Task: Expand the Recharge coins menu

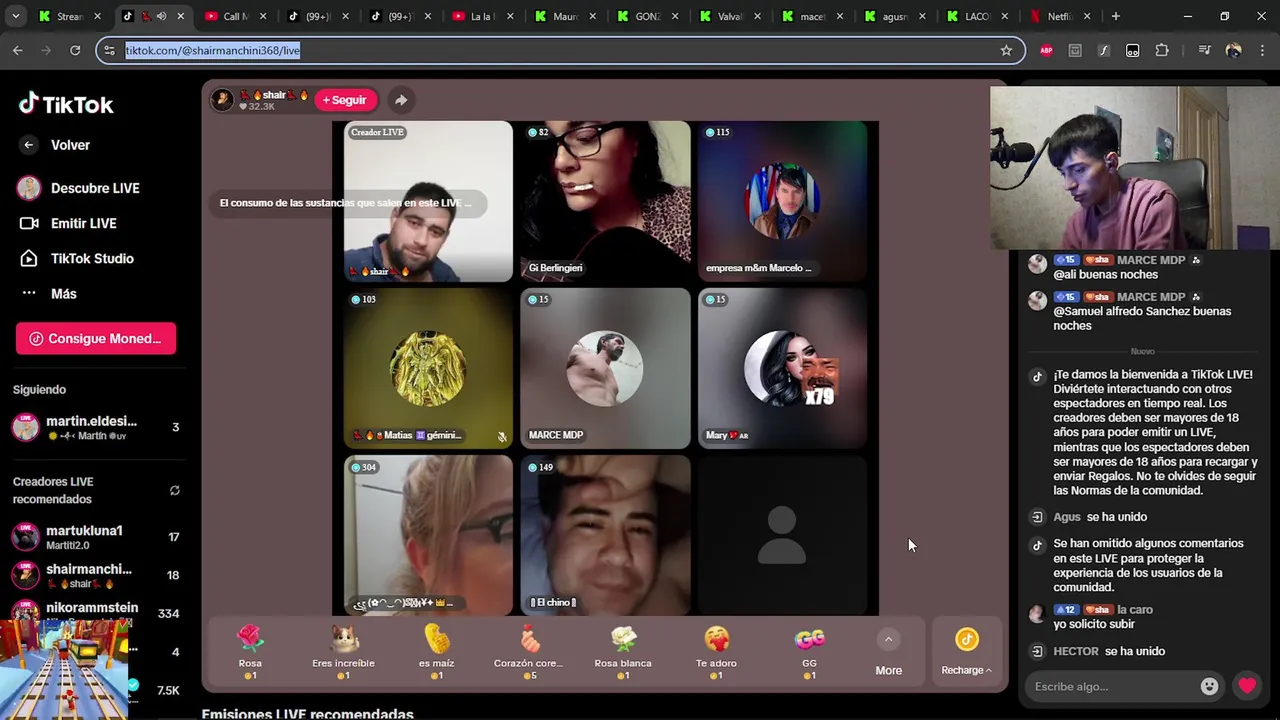Action: pos(966,651)
